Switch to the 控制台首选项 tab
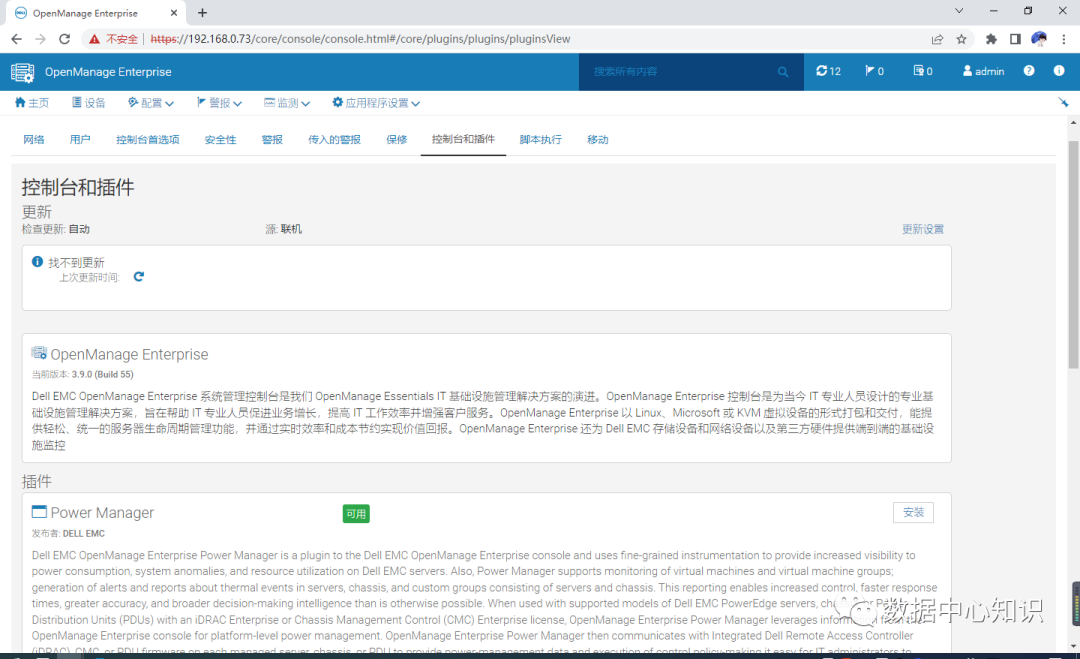 tap(147, 139)
